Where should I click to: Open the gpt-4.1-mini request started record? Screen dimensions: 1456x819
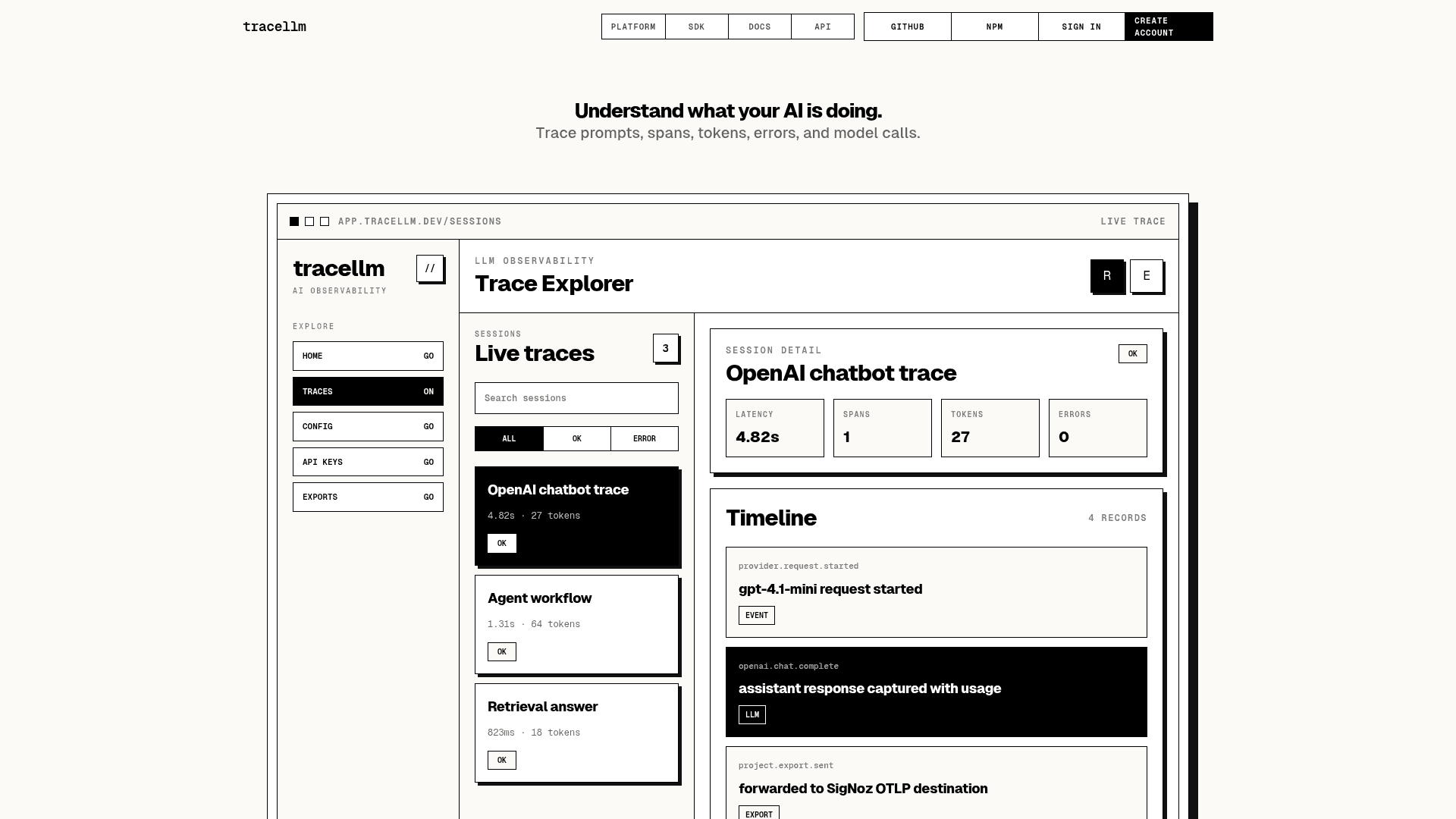937,592
